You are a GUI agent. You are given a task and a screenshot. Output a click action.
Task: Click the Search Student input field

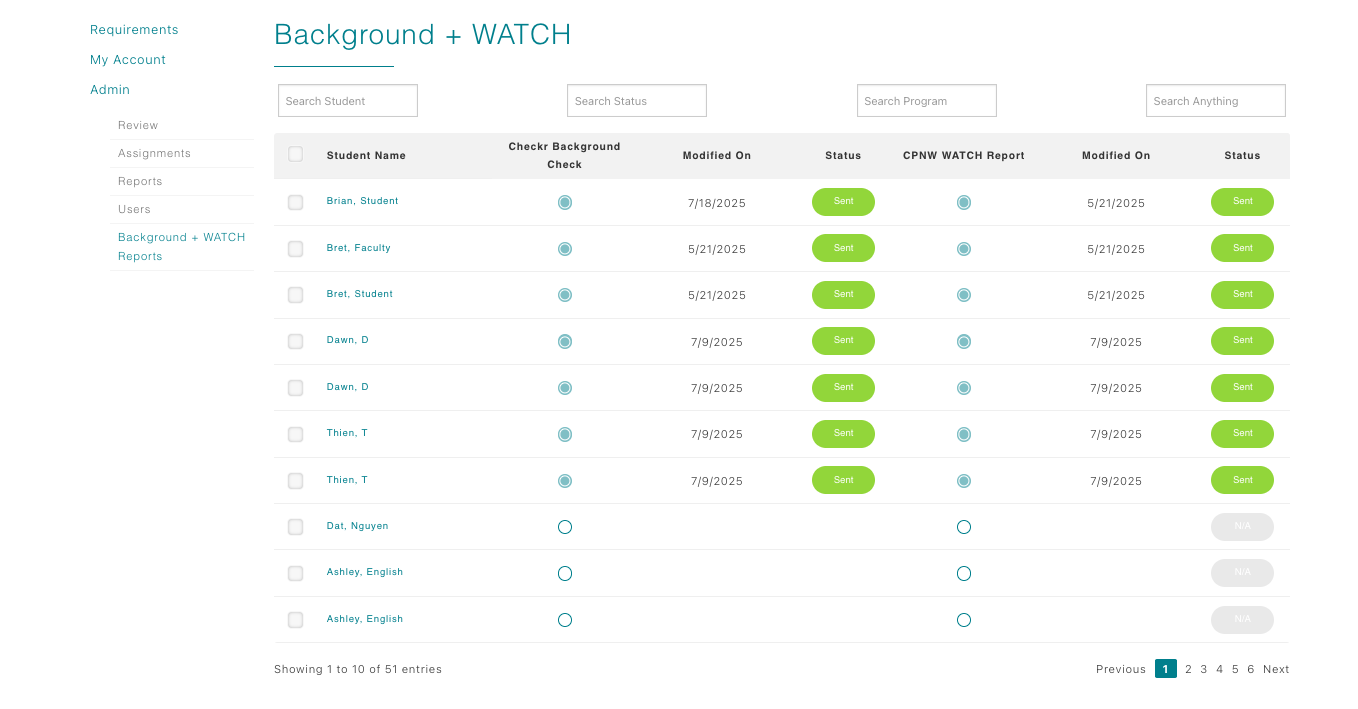[347, 100]
